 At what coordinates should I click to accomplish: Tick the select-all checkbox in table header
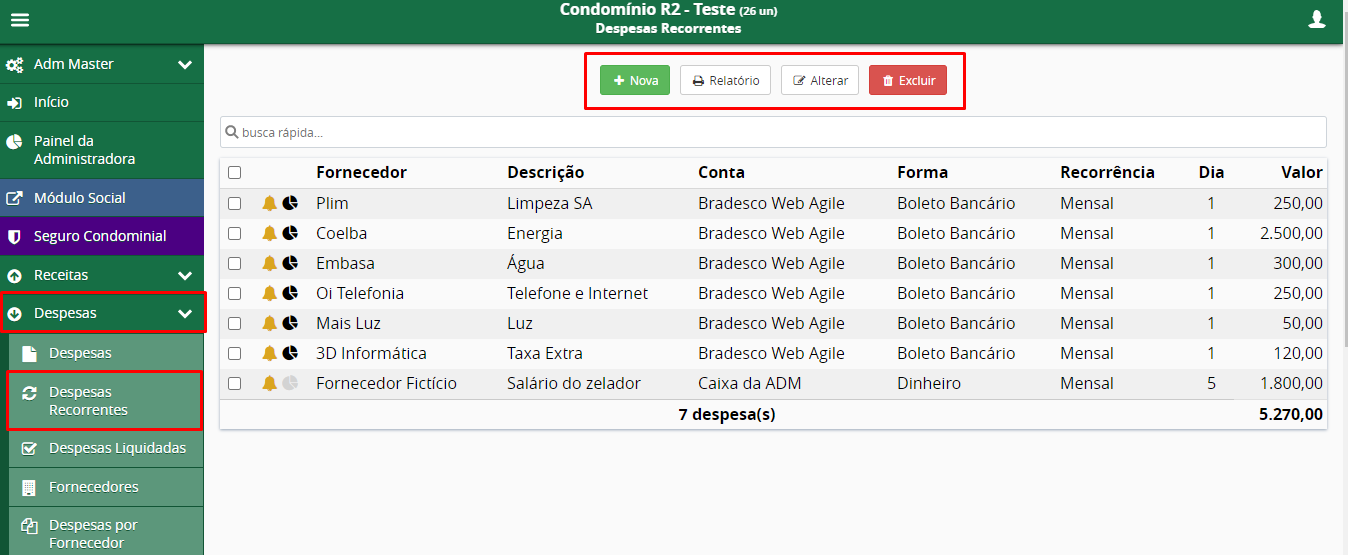pyautogui.click(x=234, y=173)
